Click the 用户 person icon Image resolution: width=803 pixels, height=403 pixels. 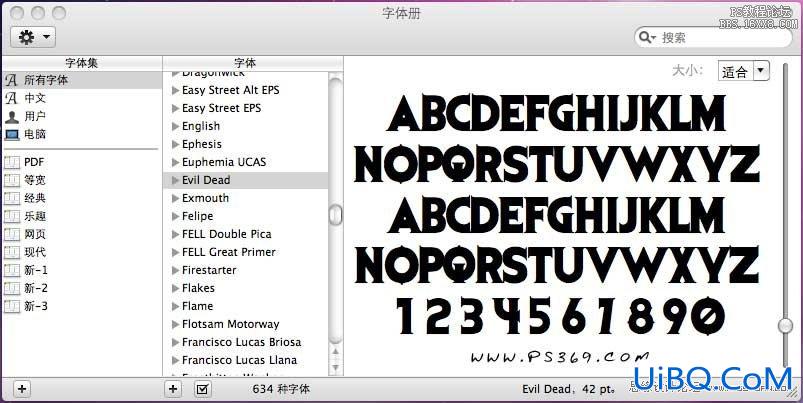click(11, 116)
